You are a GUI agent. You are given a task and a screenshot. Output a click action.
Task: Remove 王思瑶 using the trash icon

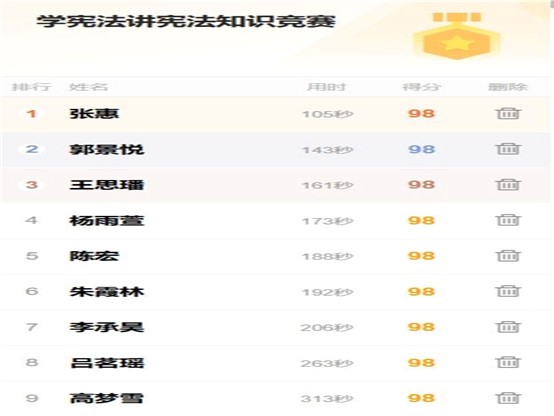point(508,184)
